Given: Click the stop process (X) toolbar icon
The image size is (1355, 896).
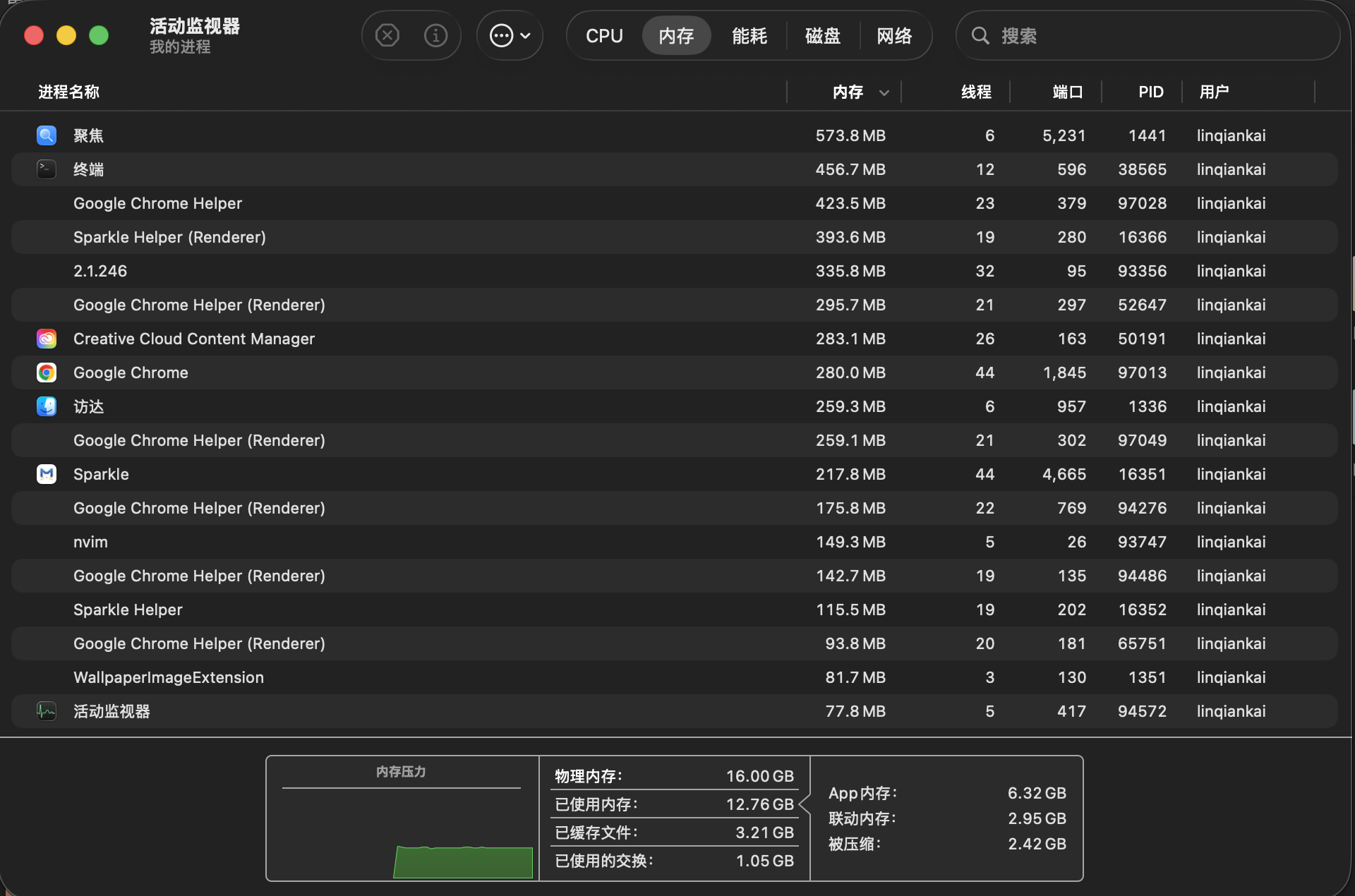Looking at the screenshot, I should point(387,35).
